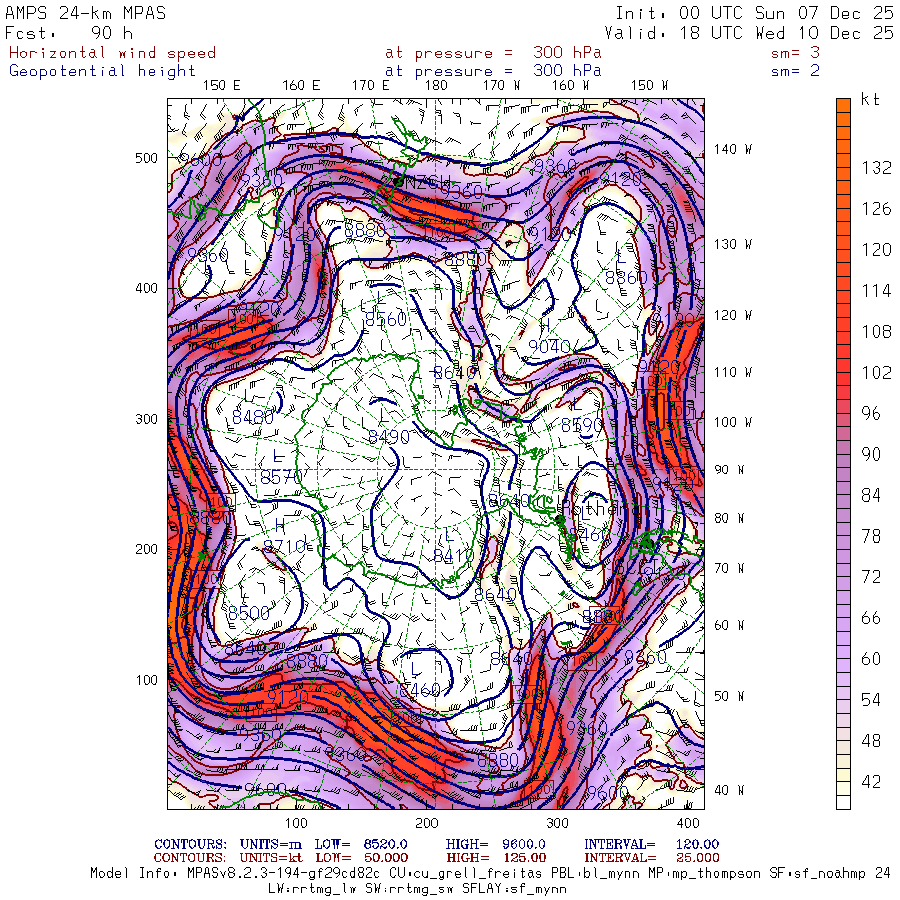Click the 'Model Info: MPASv8.2.3' line
The image size is (900, 900).
coord(491,874)
